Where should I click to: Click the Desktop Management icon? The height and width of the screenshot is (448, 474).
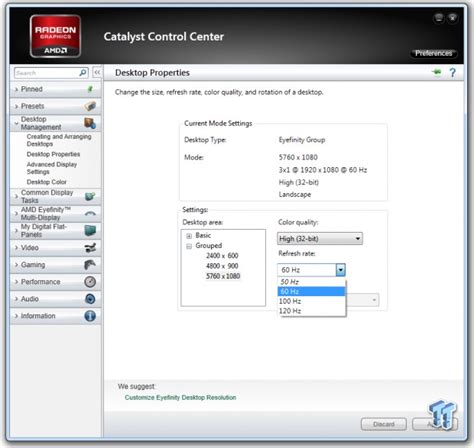click(x=90, y=123)
